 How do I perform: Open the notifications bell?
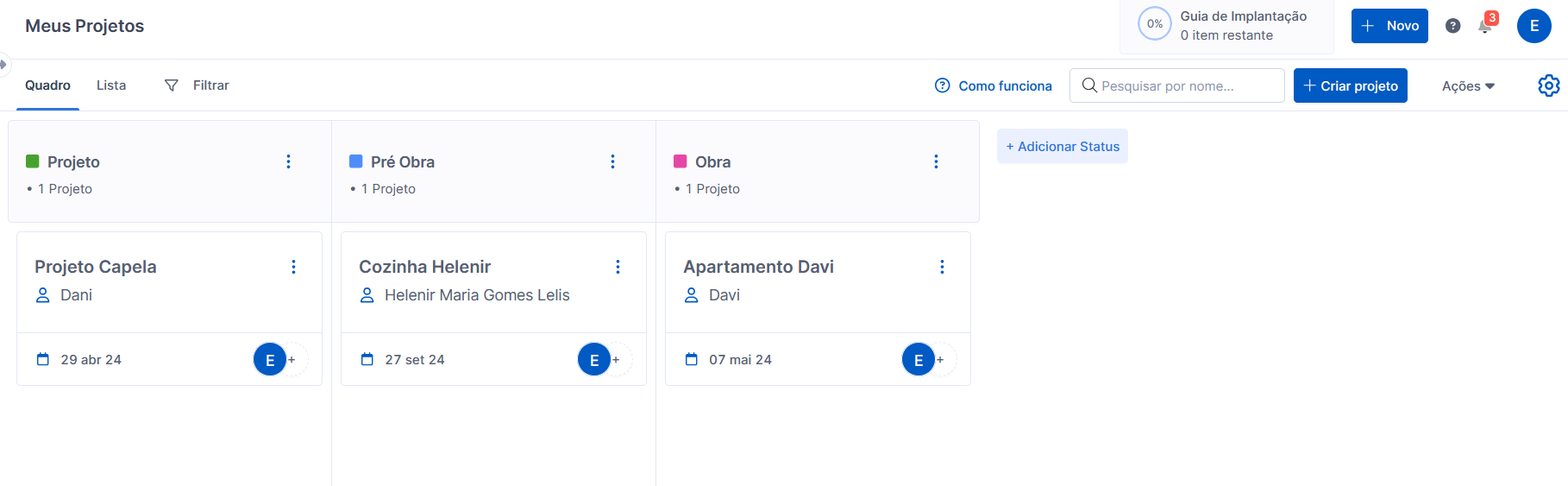coord(1484,26)
